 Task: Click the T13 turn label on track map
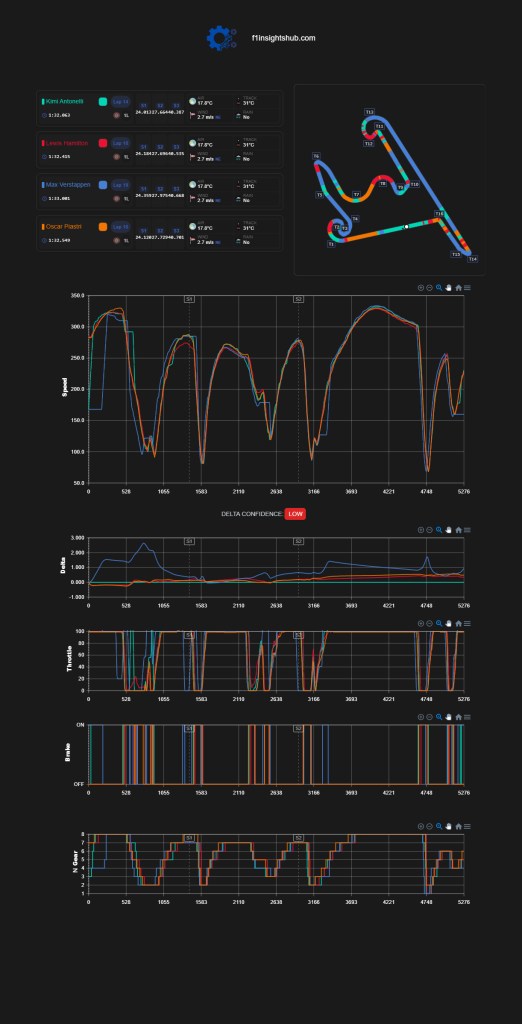click(369, 112)
